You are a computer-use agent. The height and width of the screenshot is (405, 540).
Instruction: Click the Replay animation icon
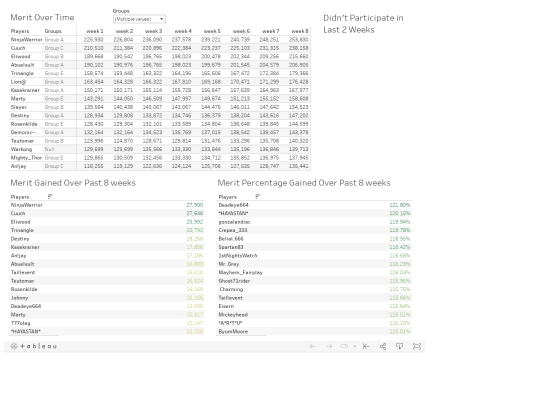(344, 346)
